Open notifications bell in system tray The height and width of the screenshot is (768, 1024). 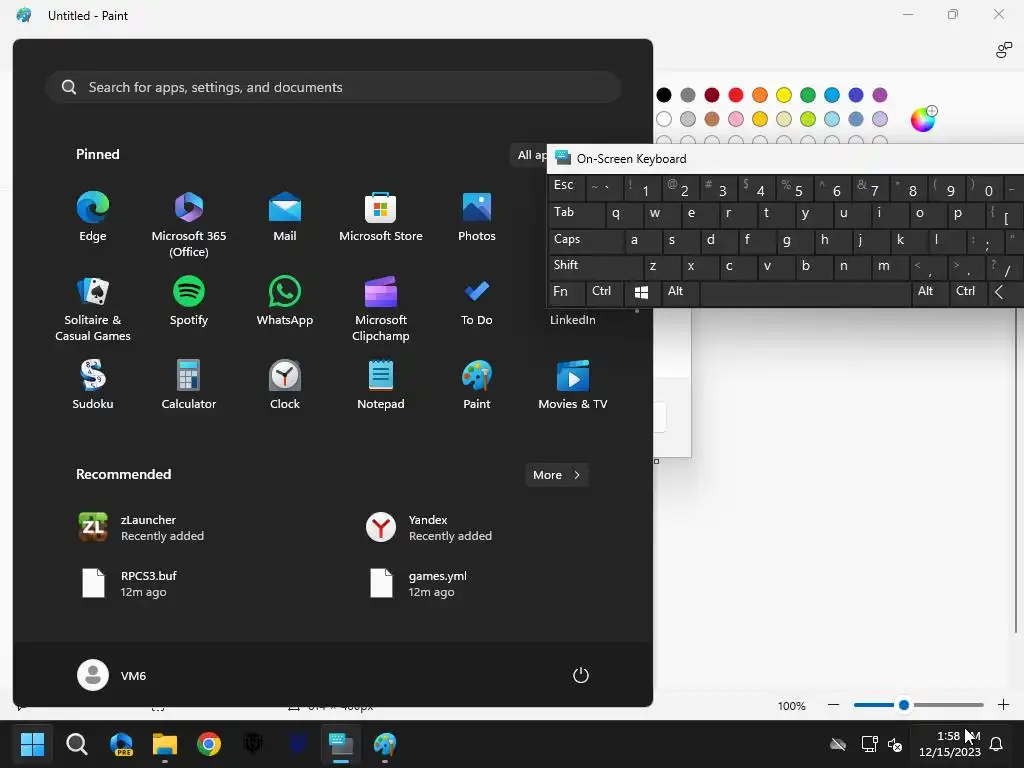click(x=997, y=744)
